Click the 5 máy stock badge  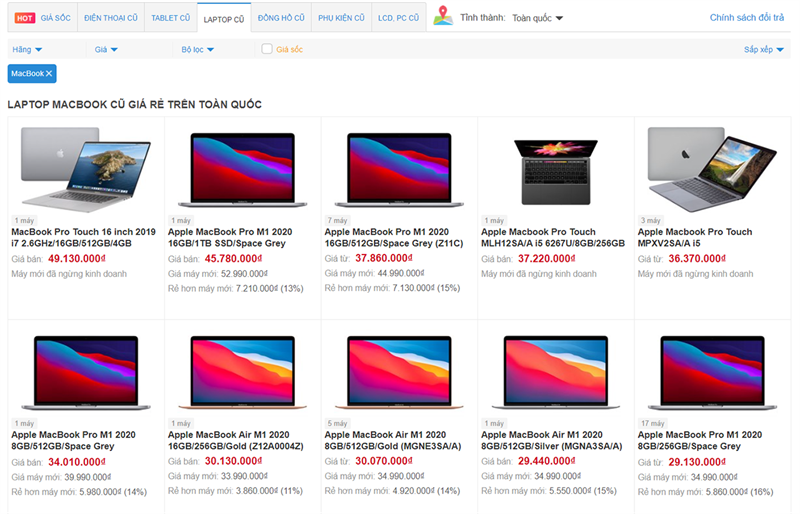337,423
